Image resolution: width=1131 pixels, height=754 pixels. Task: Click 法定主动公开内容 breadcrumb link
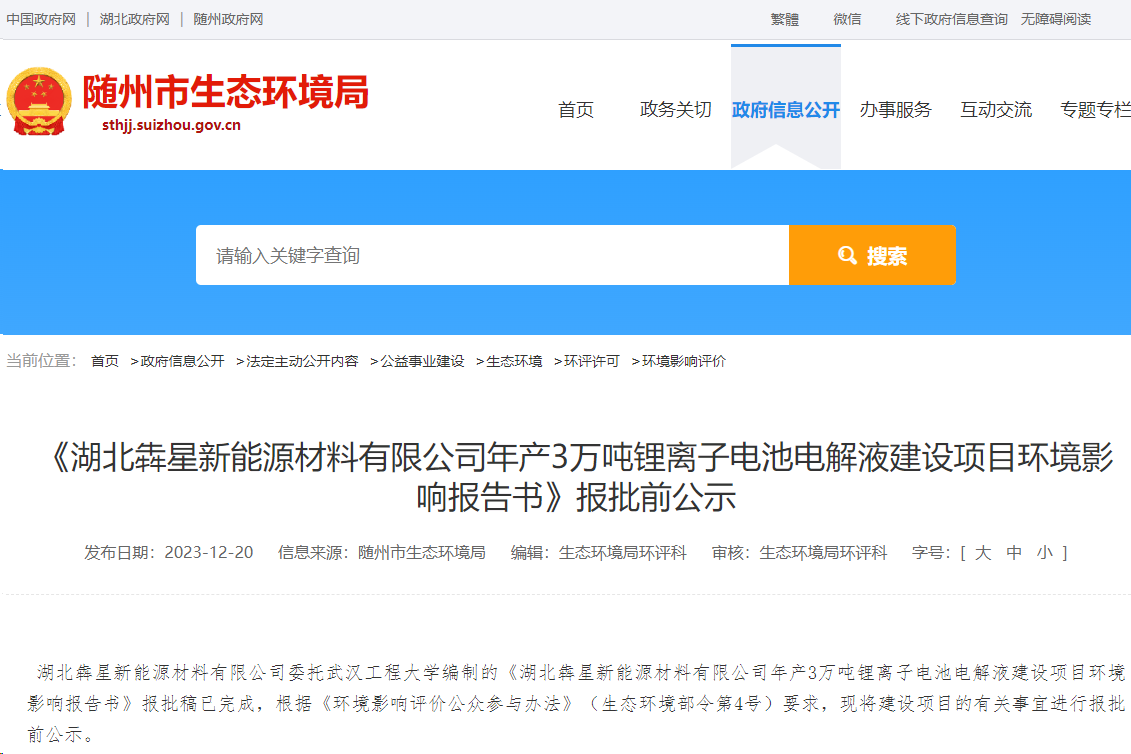click(x=302, y=361)
